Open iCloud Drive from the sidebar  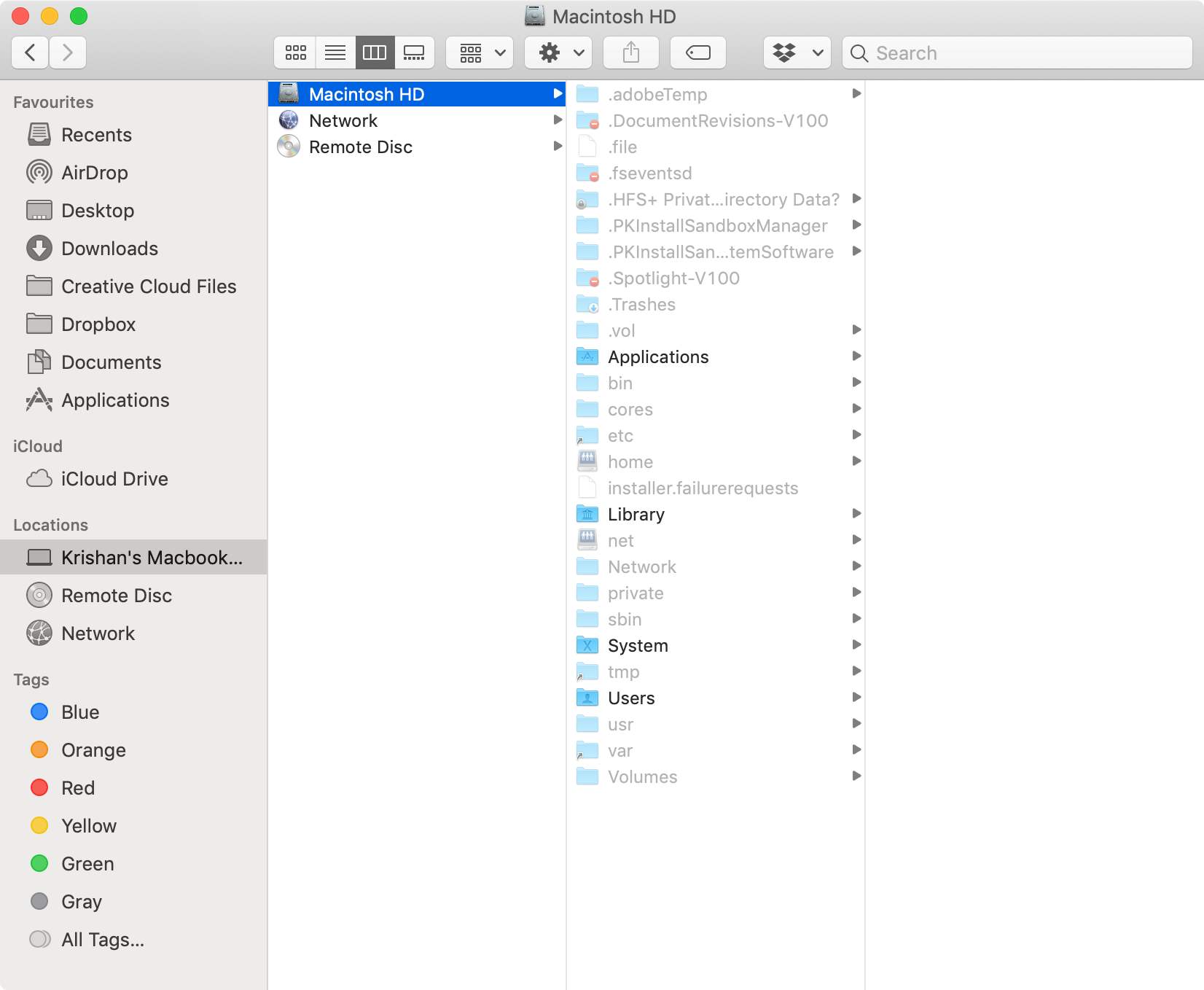click(115, 478)
